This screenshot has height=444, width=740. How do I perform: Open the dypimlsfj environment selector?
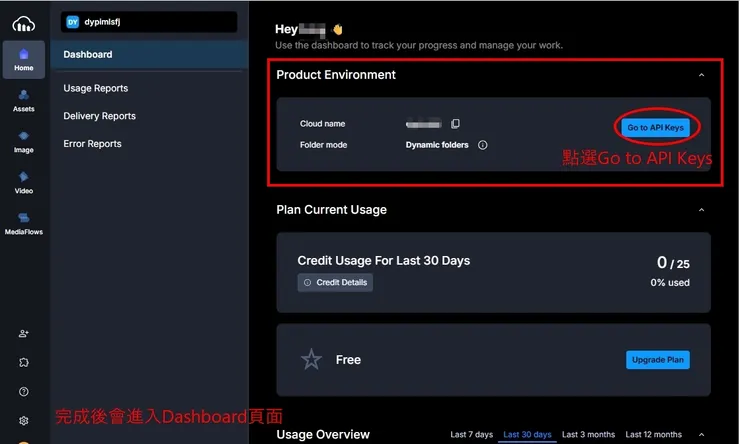click(x=149, y=22)
